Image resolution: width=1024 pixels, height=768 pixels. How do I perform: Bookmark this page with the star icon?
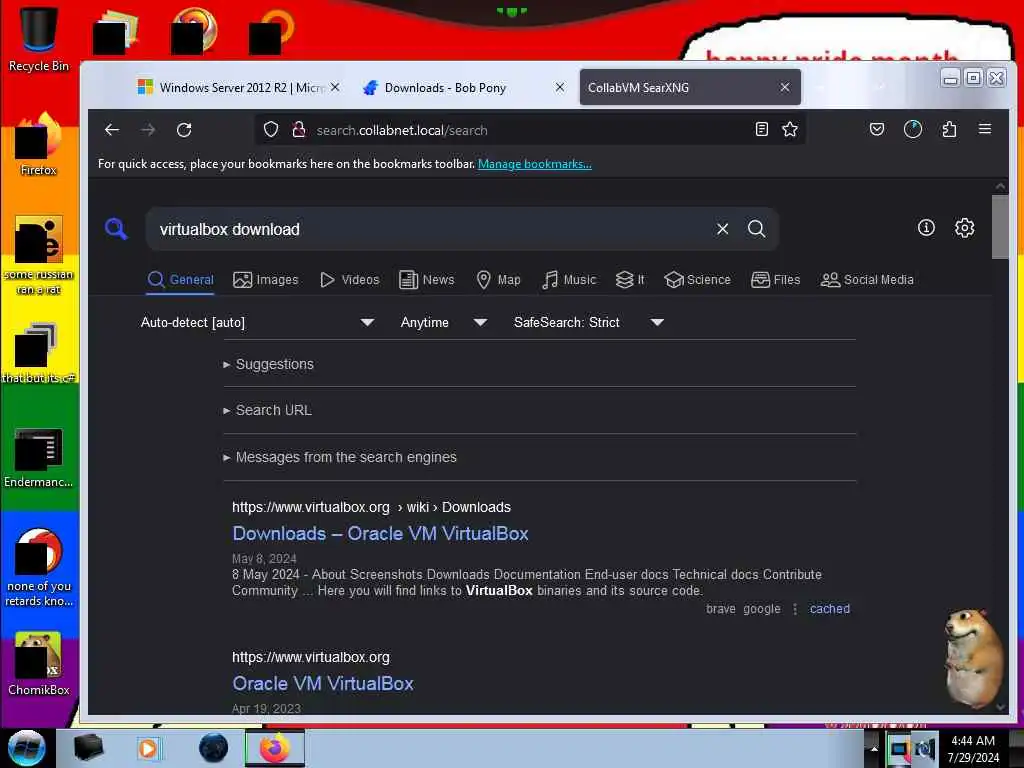pyautogui.click(x=790, y=129)
